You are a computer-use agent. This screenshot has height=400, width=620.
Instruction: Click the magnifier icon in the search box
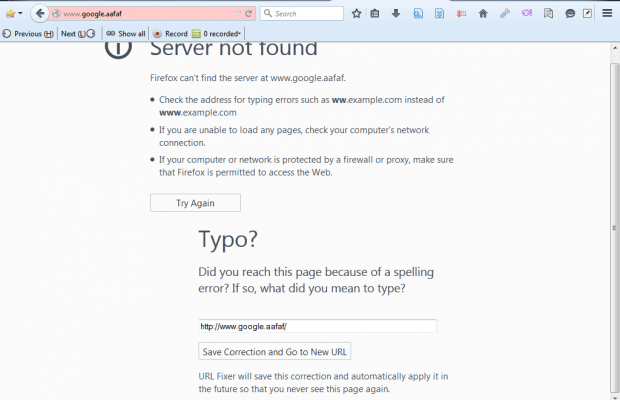(x=268, y=13)
